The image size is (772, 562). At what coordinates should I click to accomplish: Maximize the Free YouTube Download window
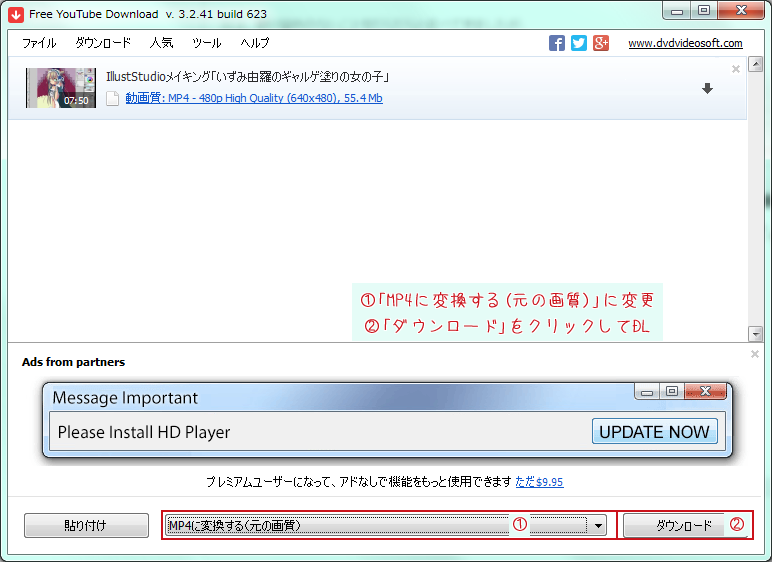(704, 10)
